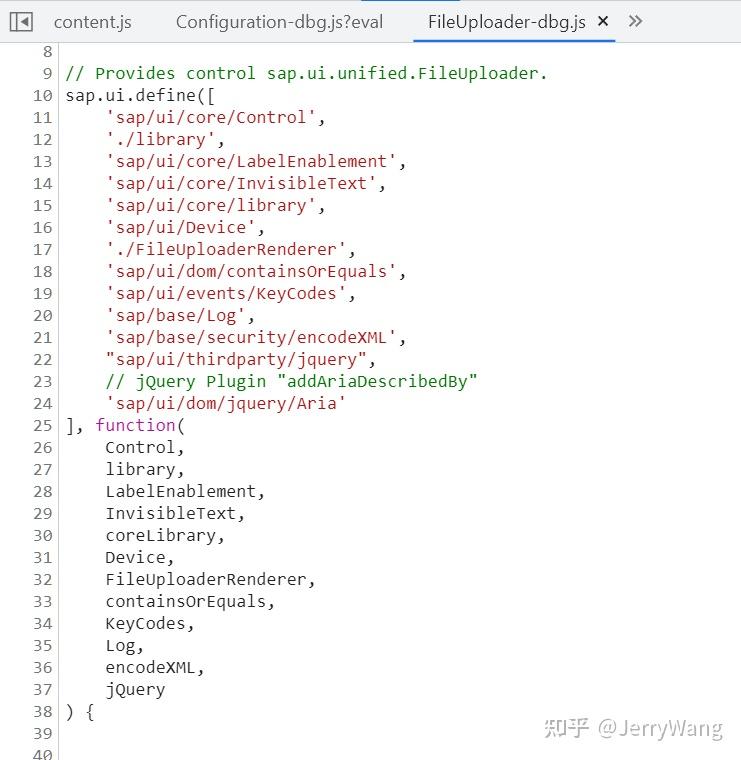The image size is (741, 760).
Task: Click line number 32 in the gutter
Action: coord(43,580)
